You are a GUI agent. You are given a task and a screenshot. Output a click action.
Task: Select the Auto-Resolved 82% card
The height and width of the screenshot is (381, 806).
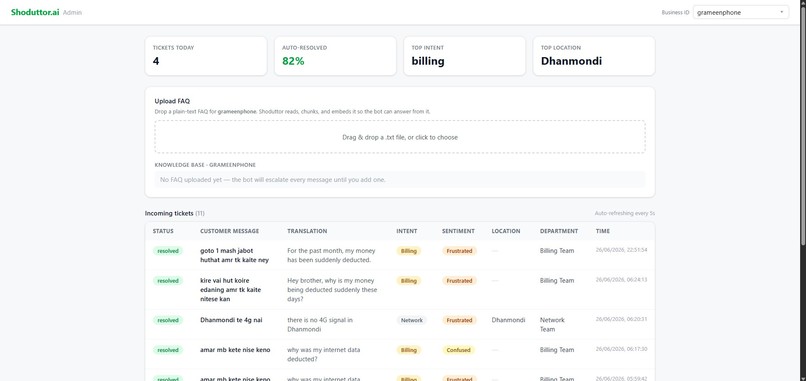(335, 56)
